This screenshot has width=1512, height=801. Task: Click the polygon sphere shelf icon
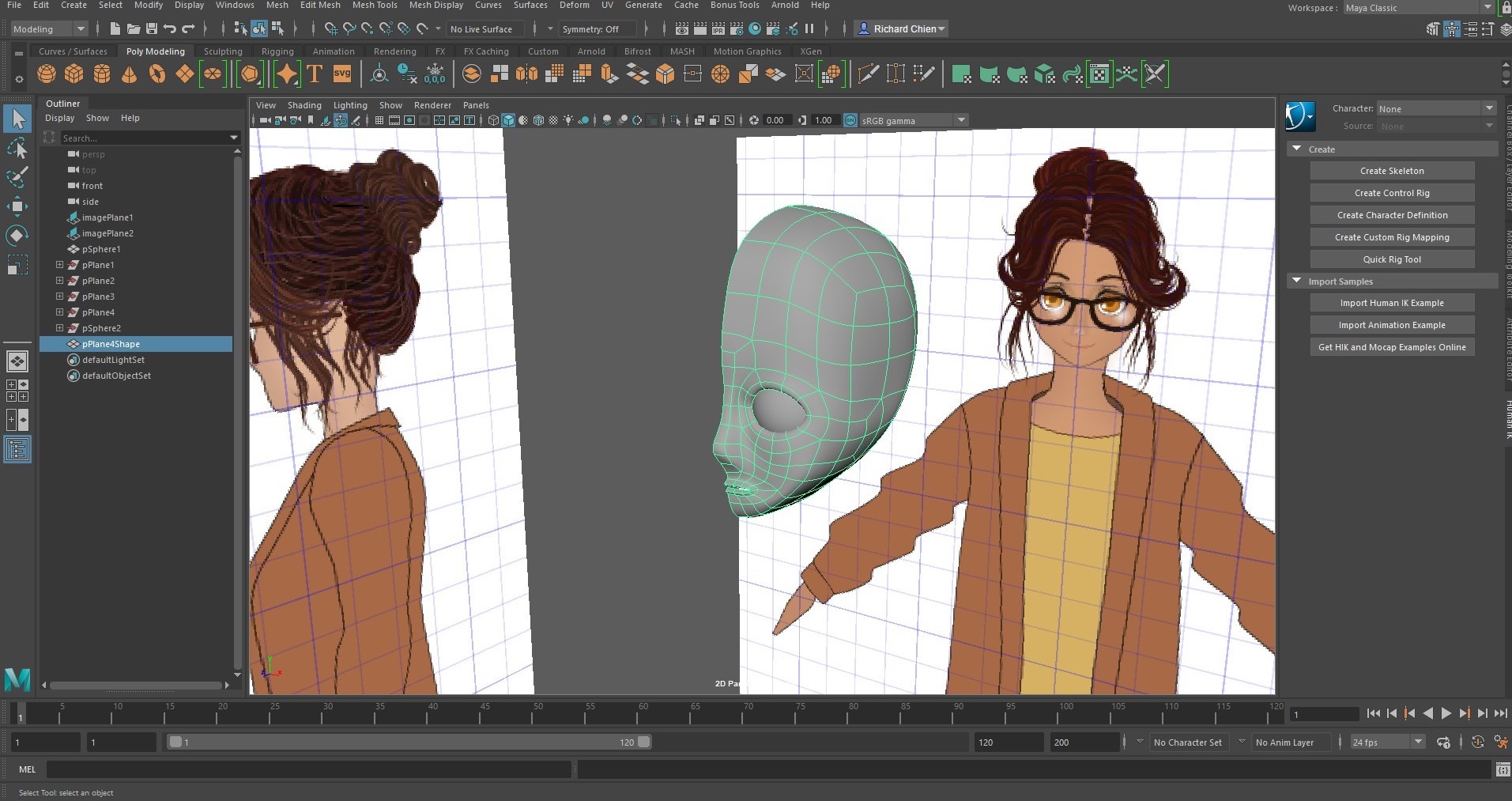47,74
